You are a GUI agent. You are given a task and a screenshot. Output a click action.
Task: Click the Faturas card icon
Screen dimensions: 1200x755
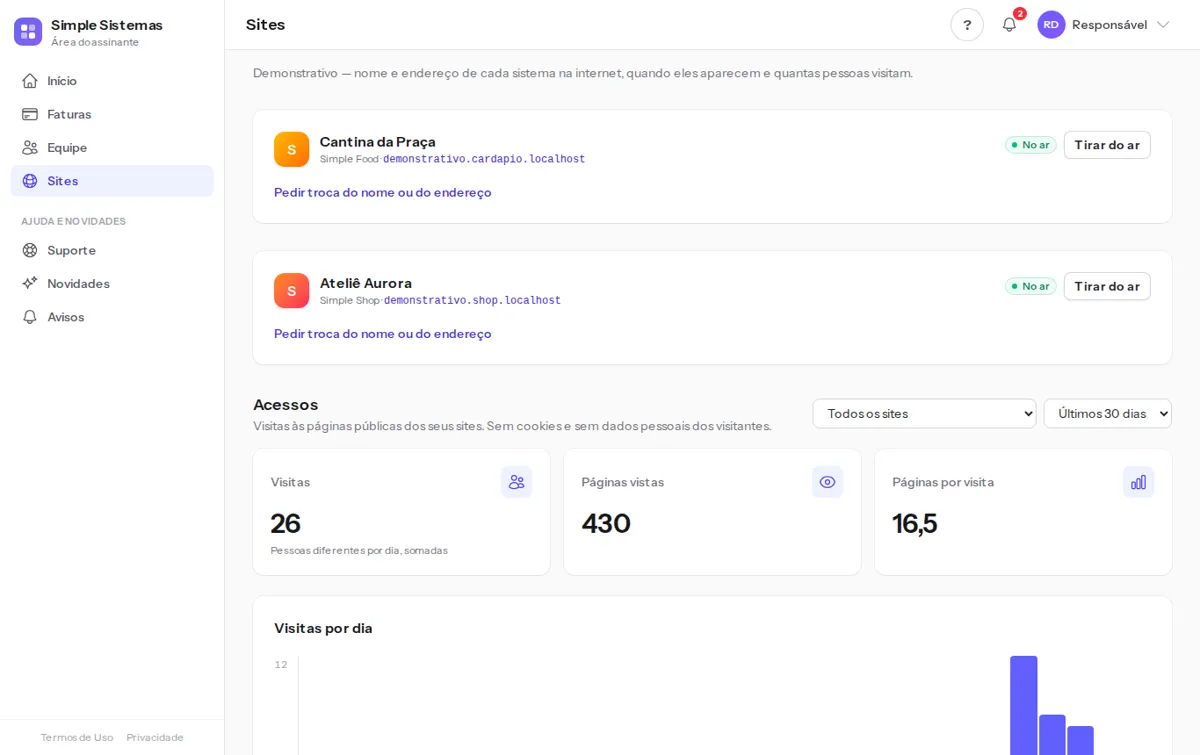click(x=30, y=114)
